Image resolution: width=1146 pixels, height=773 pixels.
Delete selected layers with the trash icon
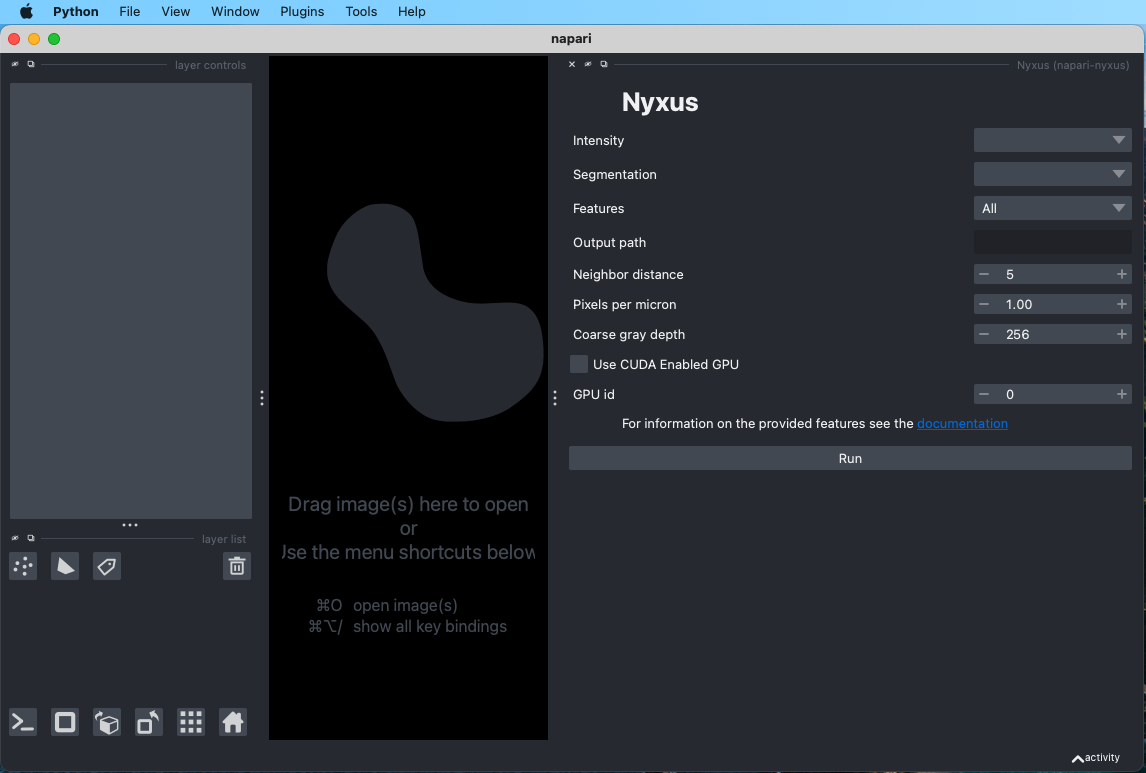(237, 566)
